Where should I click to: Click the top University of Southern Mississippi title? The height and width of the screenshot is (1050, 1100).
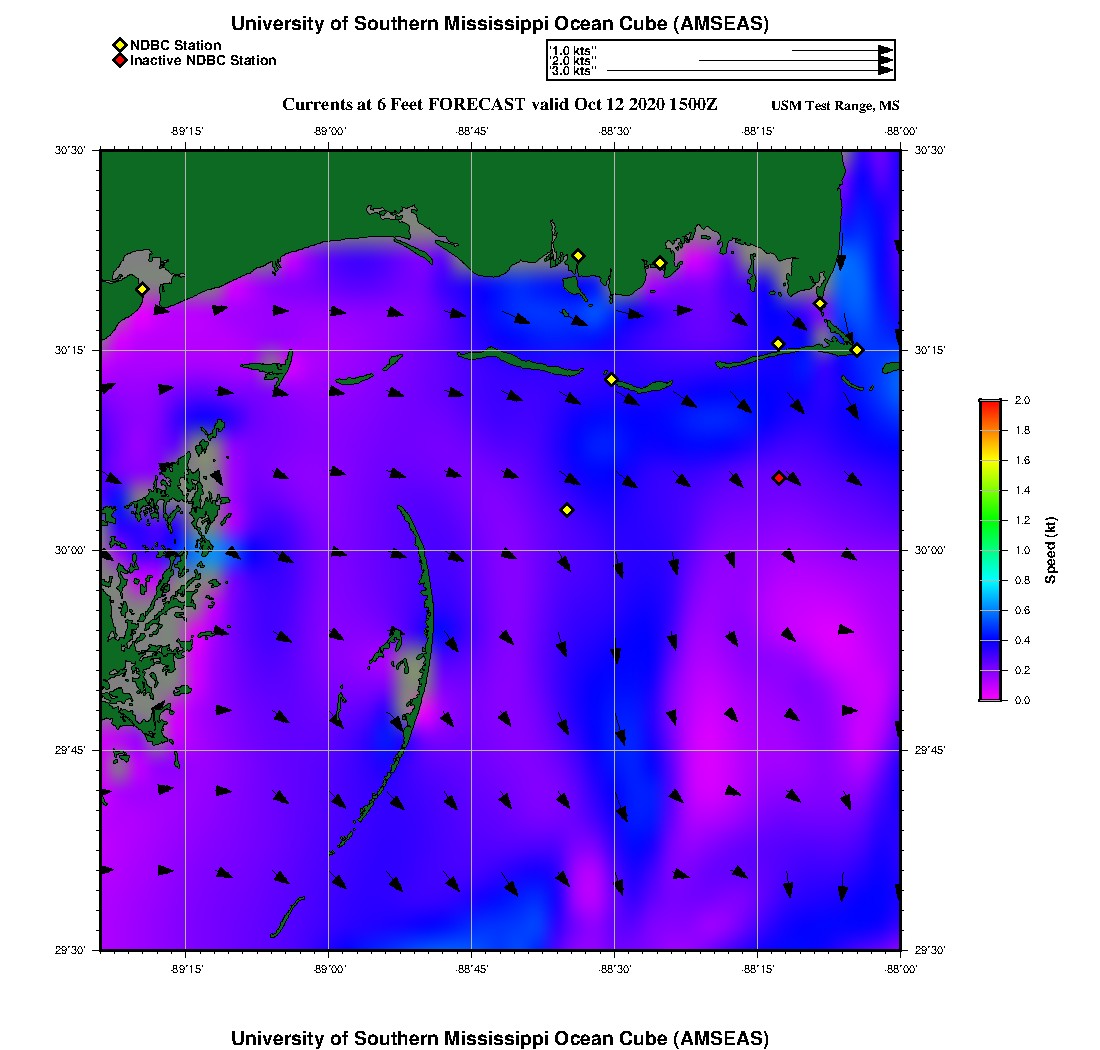[x=500, y=24]
